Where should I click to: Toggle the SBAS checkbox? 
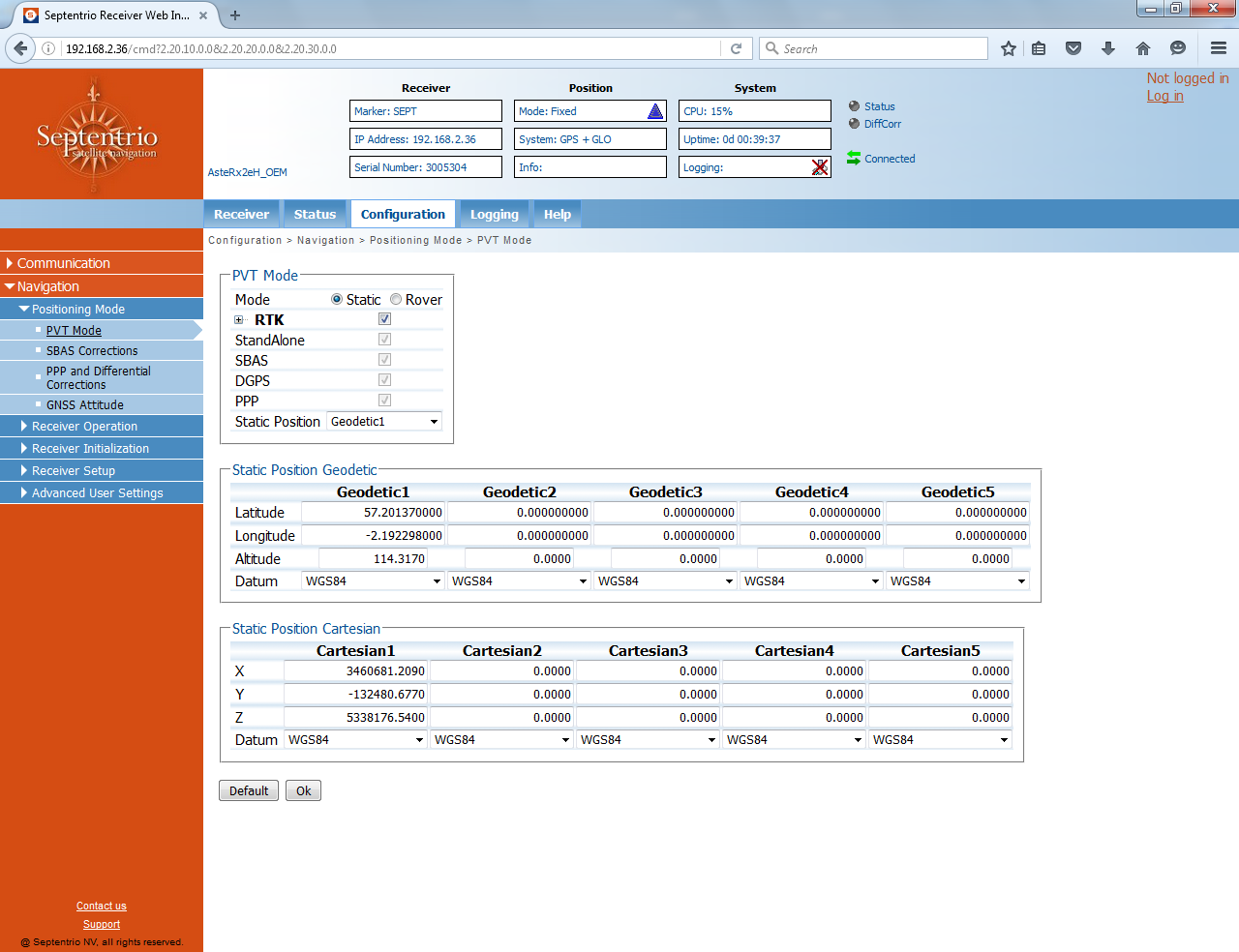pos(384,360)
